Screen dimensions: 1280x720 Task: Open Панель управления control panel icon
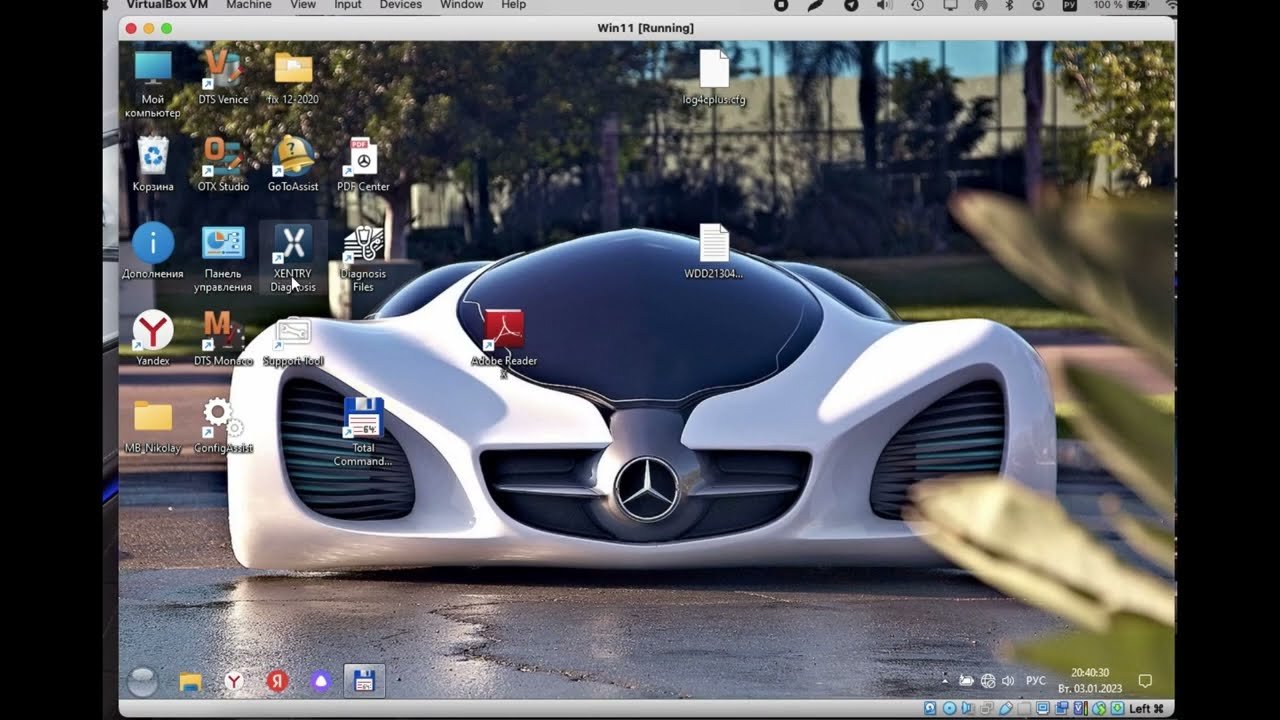click(x=223, y=258)
